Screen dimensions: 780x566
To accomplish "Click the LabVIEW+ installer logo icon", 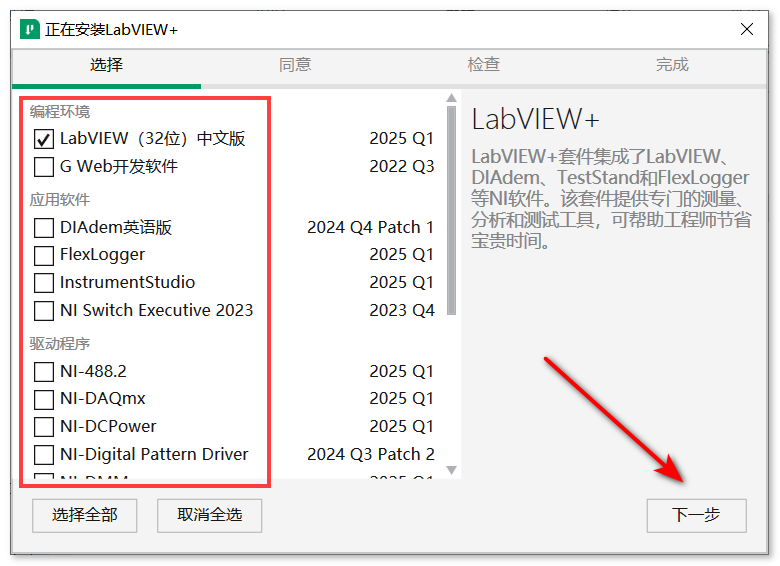I will (29, 29).
